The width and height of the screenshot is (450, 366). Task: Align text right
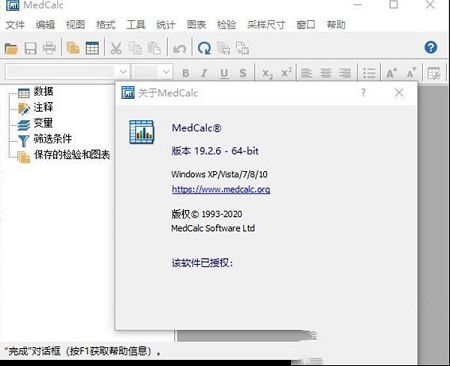(x=345, y=73)
